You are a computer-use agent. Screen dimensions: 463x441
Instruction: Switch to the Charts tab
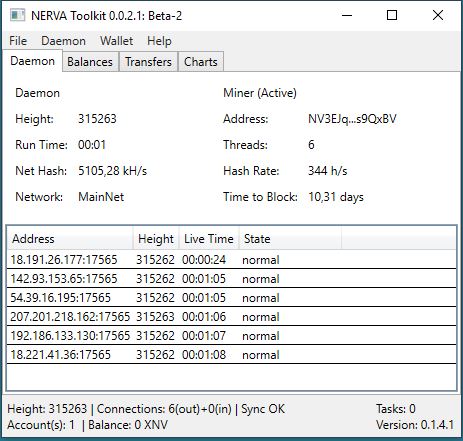click(x=201, y=62)
